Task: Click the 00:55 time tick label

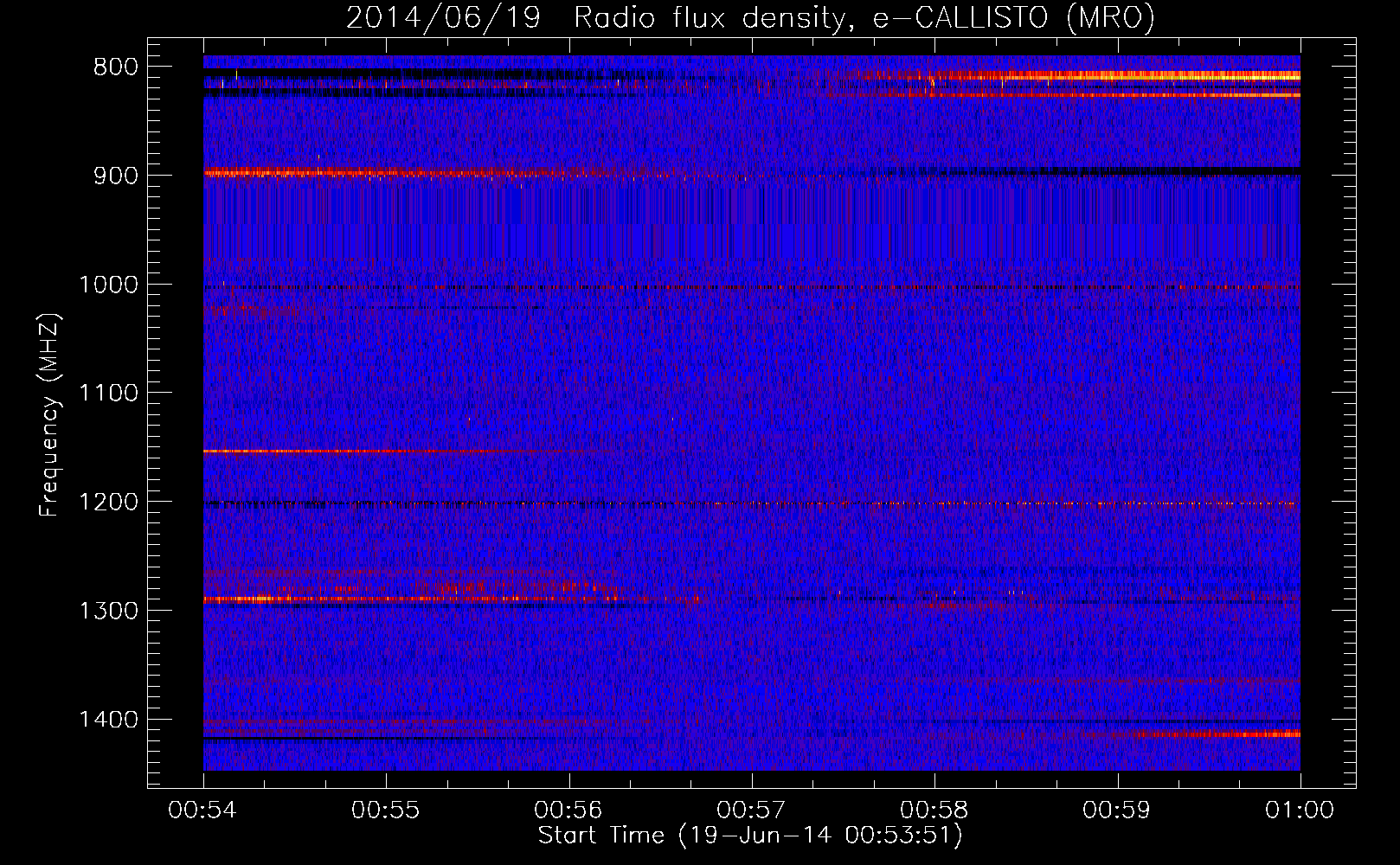Action: click(385, 811)
